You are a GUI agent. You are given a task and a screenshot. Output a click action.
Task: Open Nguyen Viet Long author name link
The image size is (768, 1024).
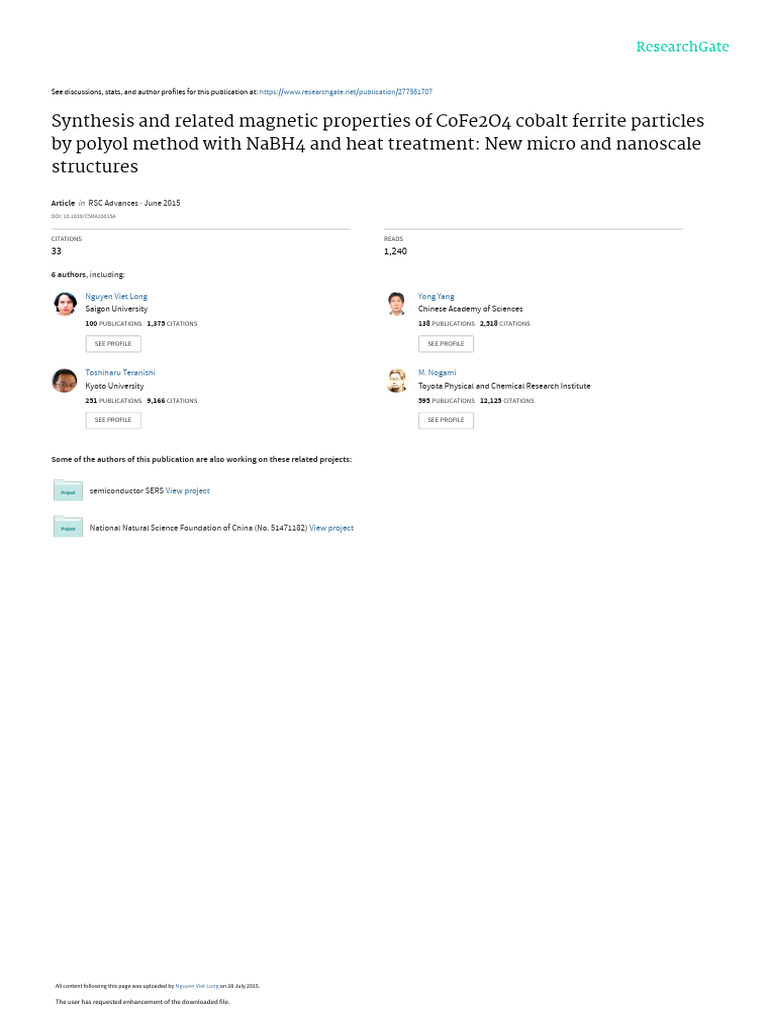tap(116, 297)
